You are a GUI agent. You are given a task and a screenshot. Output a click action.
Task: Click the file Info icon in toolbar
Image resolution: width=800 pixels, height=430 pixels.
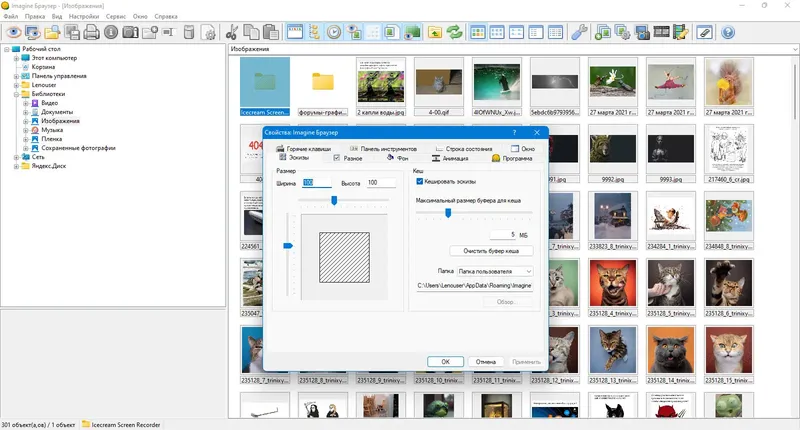(111, 32)
